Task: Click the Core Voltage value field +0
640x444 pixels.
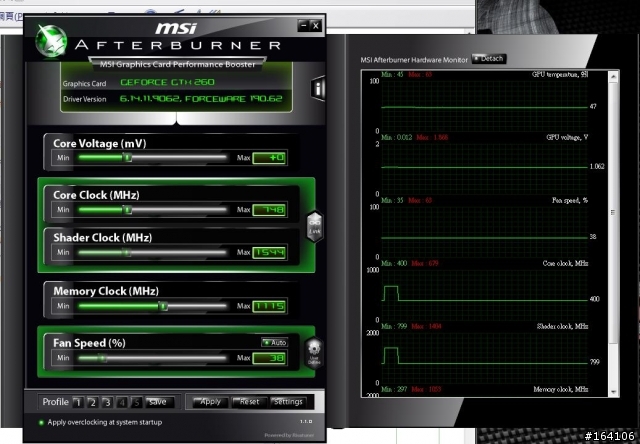Action: [269, 158]
